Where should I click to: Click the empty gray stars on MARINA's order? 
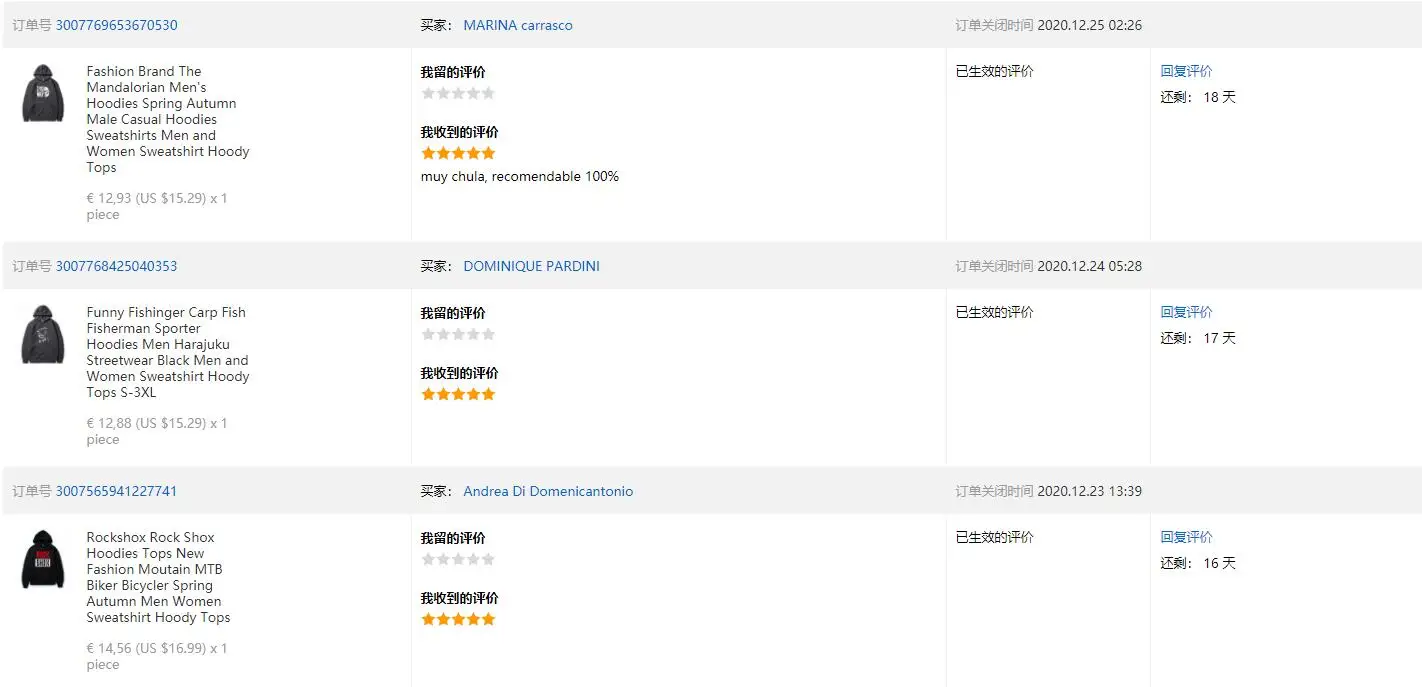(458, 93)
